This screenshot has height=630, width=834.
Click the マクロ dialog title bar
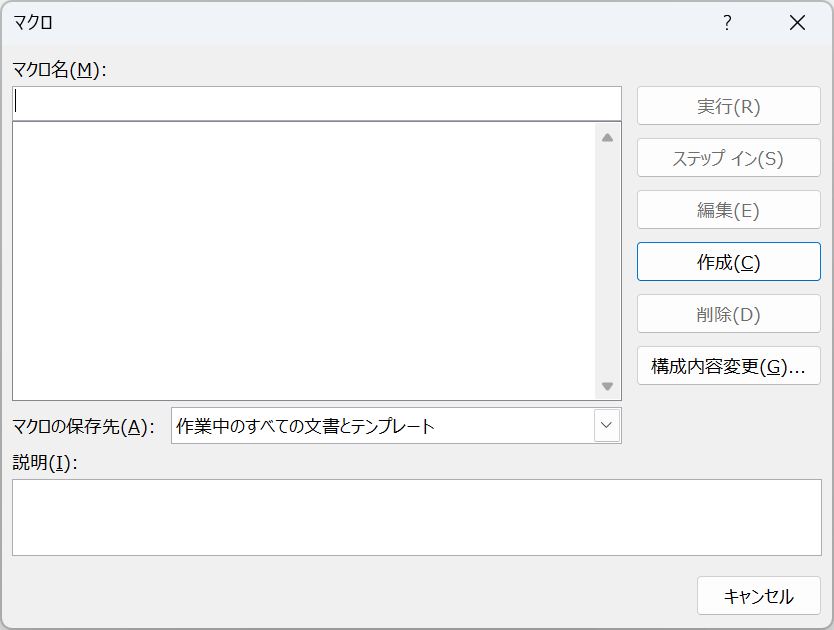pyautogui.click(x=350, y=23)
